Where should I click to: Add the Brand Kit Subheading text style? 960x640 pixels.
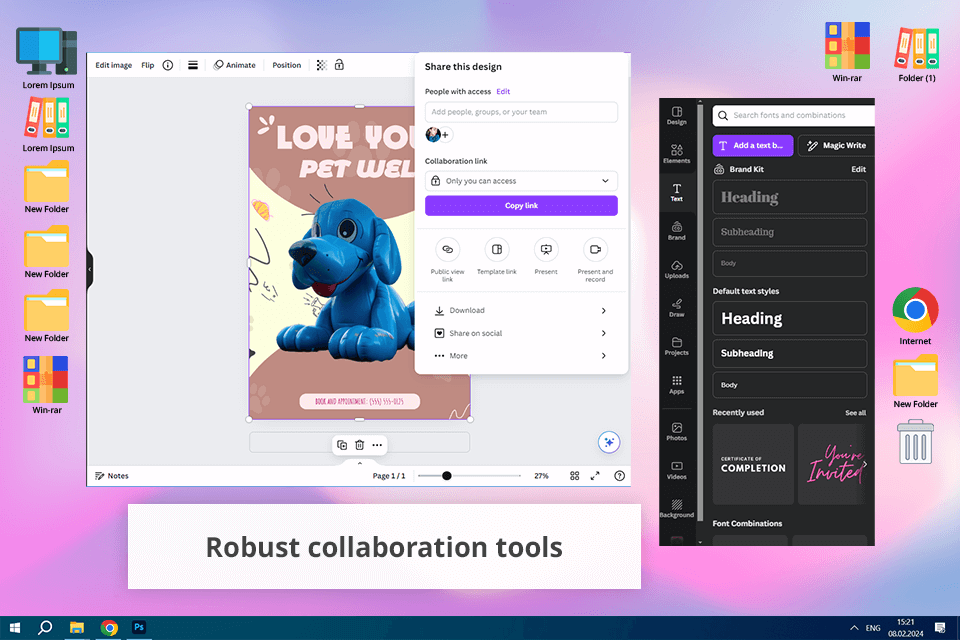[x=790, y=232]
